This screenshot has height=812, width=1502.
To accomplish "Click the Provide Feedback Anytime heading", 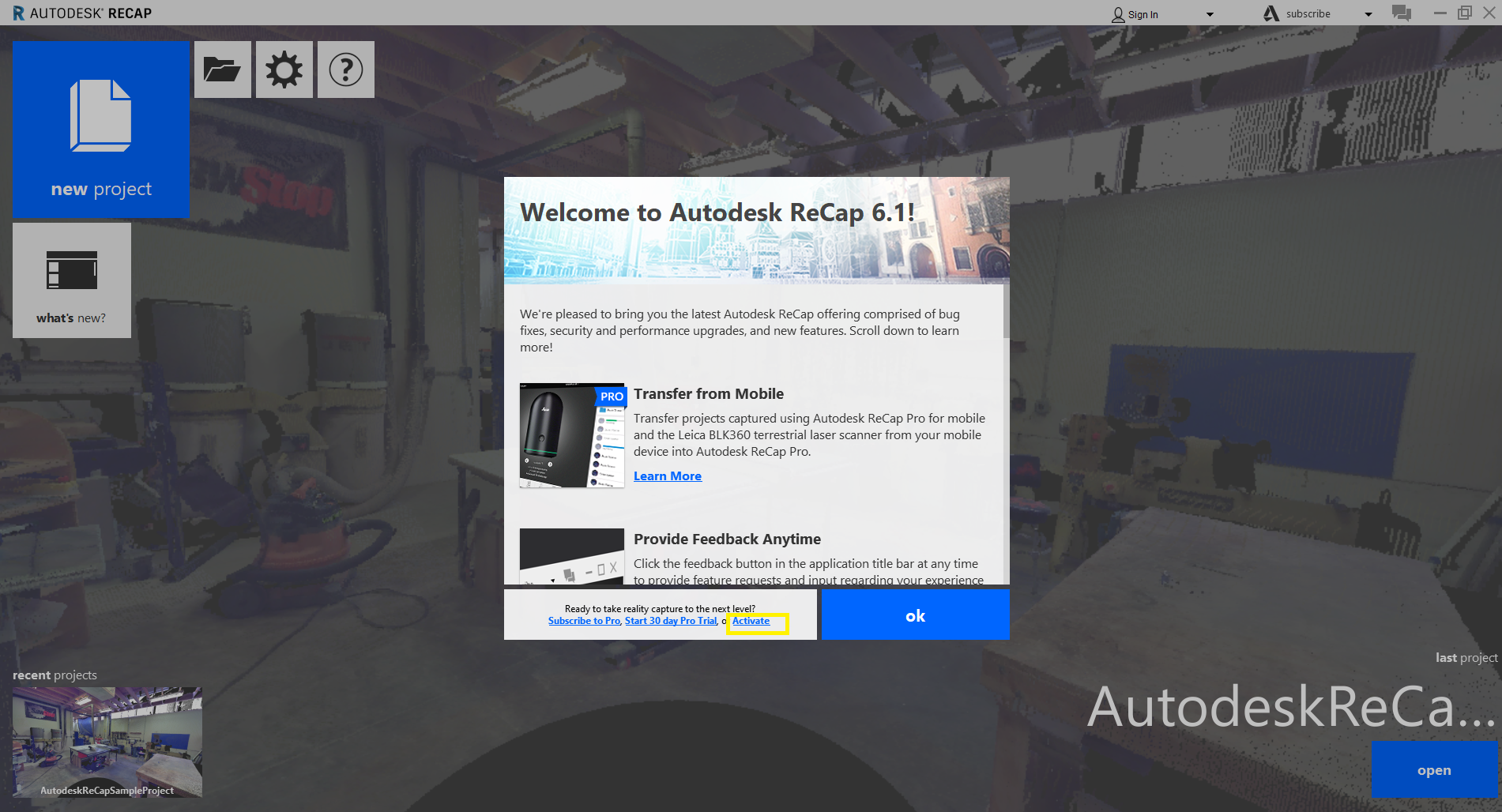I will (727, 539).
